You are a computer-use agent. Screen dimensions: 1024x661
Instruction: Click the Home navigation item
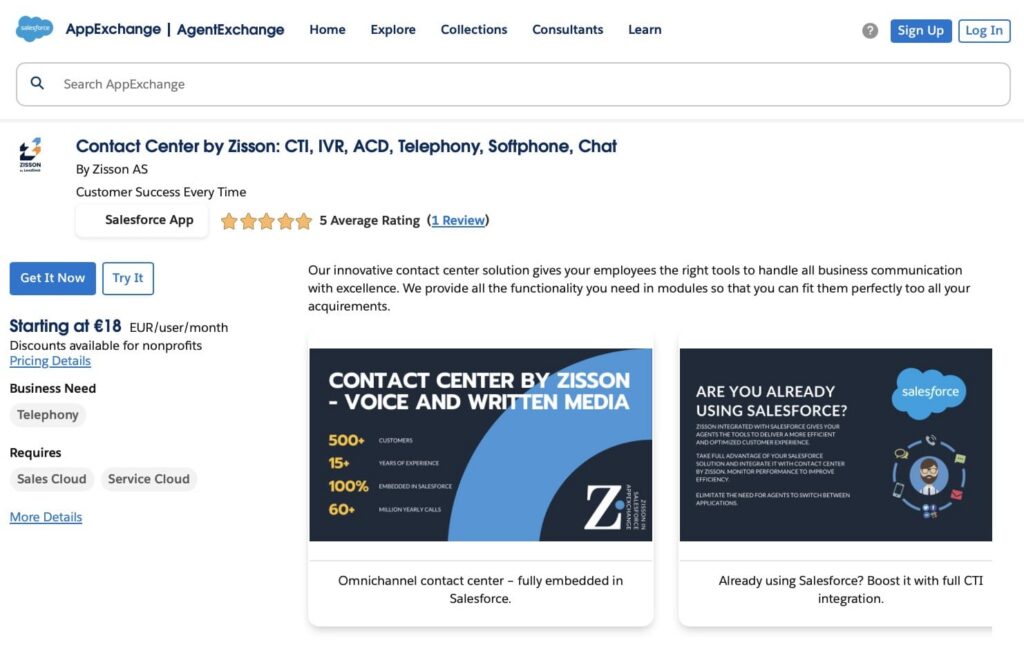pos(327,30)
